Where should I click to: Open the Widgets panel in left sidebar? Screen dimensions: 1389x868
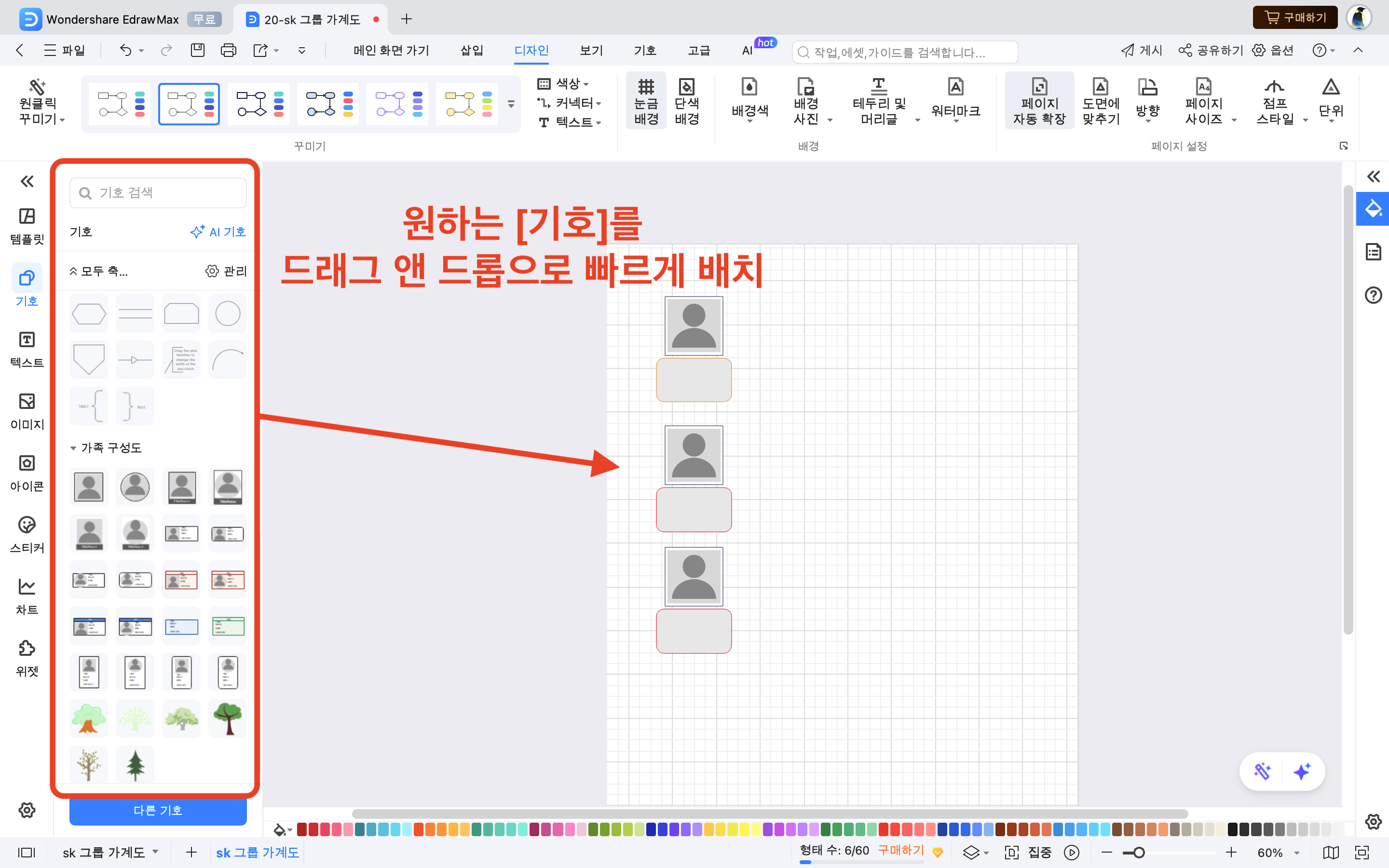point(27,657)
